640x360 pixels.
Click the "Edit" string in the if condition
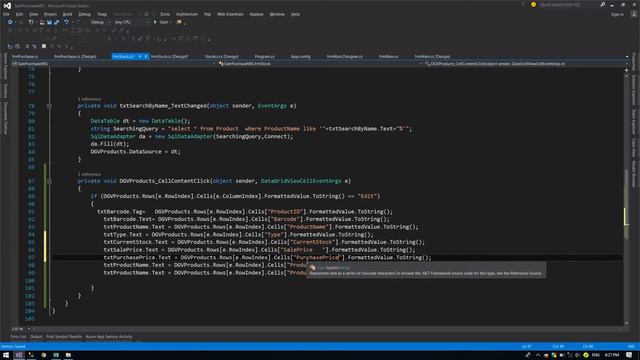coord(367,196)
